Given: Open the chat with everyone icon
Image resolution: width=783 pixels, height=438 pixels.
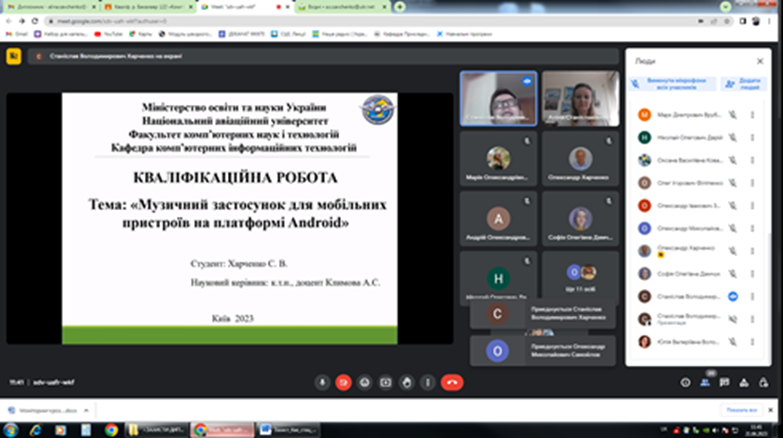Looking at the screenshot, I should [724, 383].
